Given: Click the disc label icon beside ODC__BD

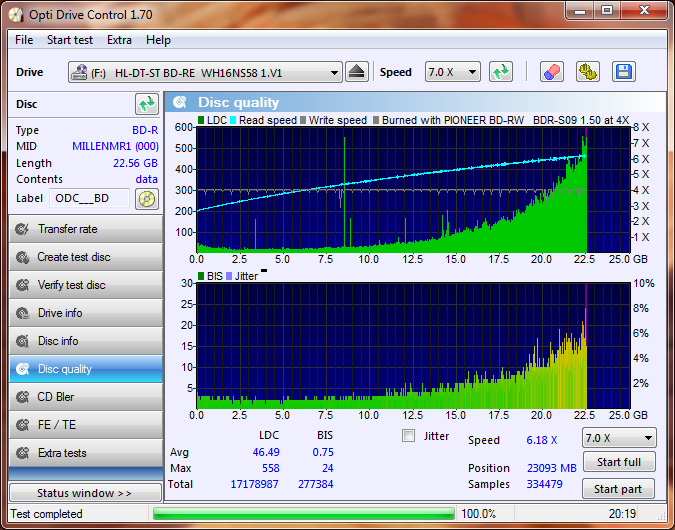Looking at the screenshot, I should pos(147,198).
